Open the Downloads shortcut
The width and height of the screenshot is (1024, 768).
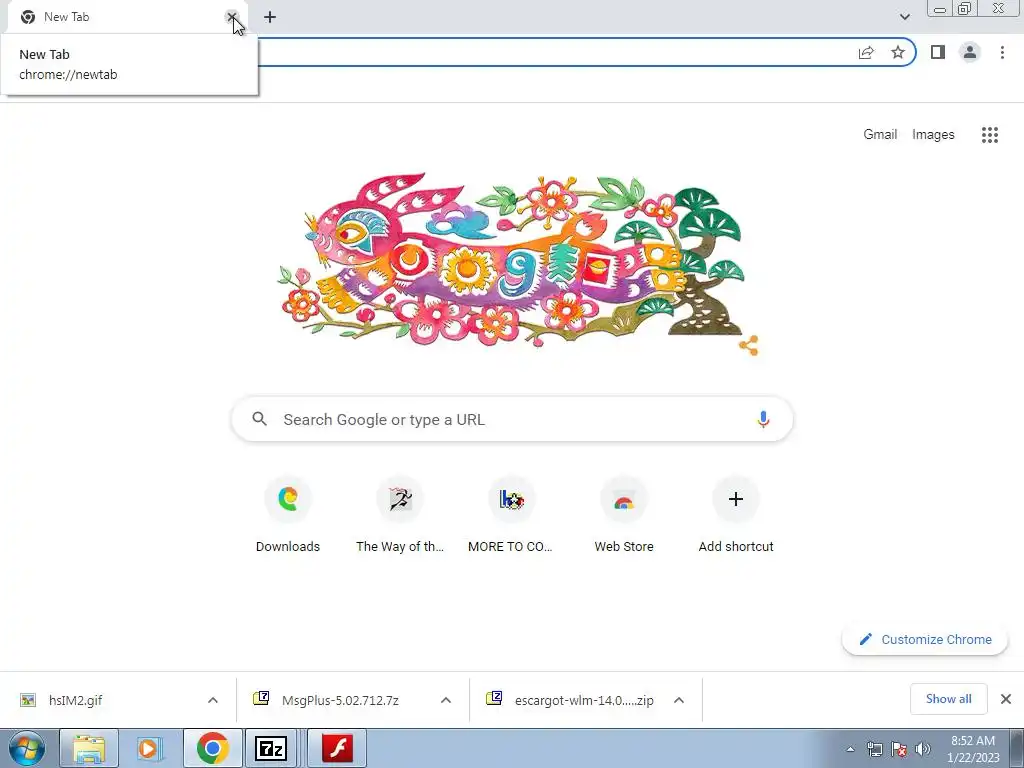click(288, 515)
